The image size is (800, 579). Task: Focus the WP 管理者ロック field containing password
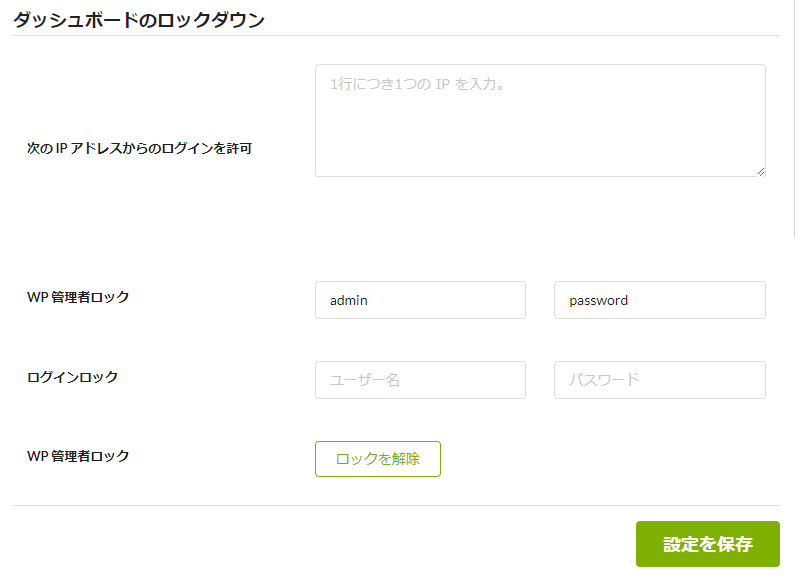tap(660, 300)
